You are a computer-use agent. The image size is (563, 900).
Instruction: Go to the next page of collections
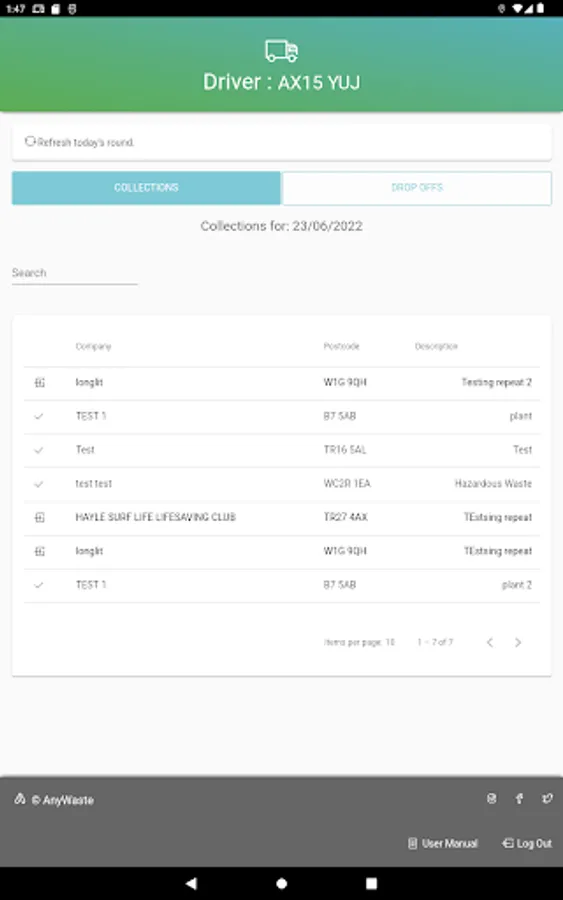coord(518,642)
